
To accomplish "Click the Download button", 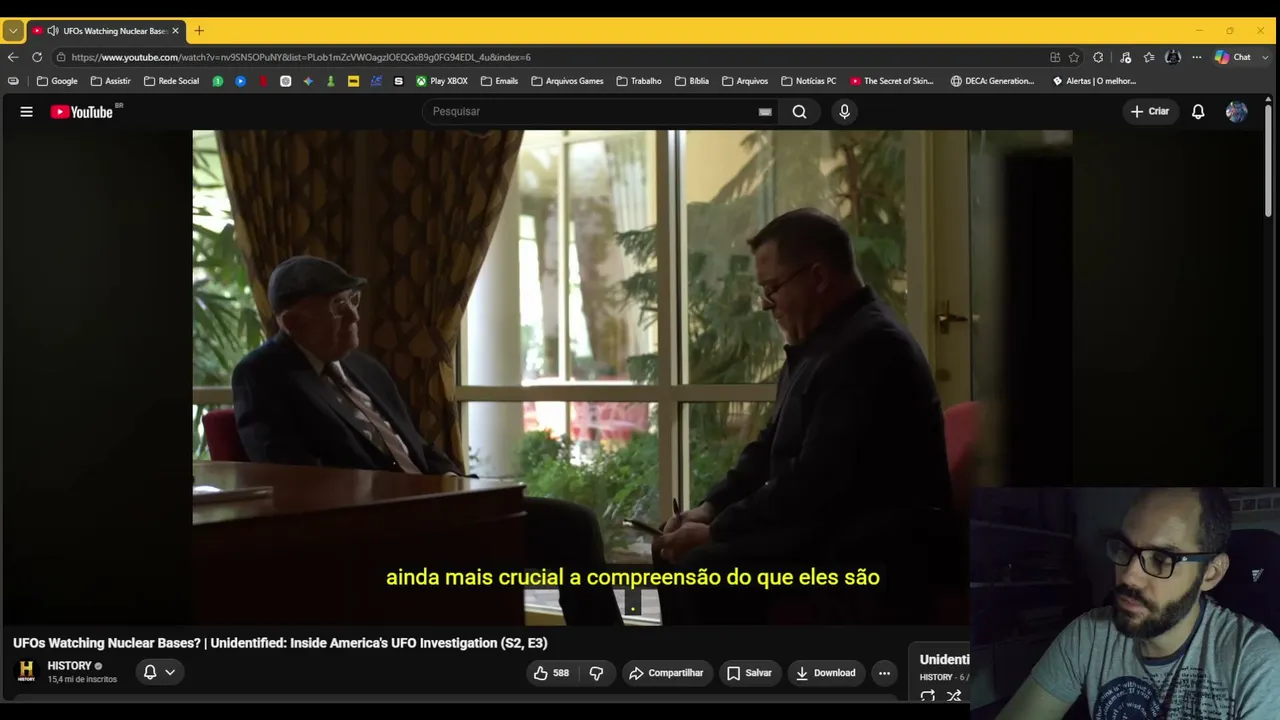I will point(826,673).
